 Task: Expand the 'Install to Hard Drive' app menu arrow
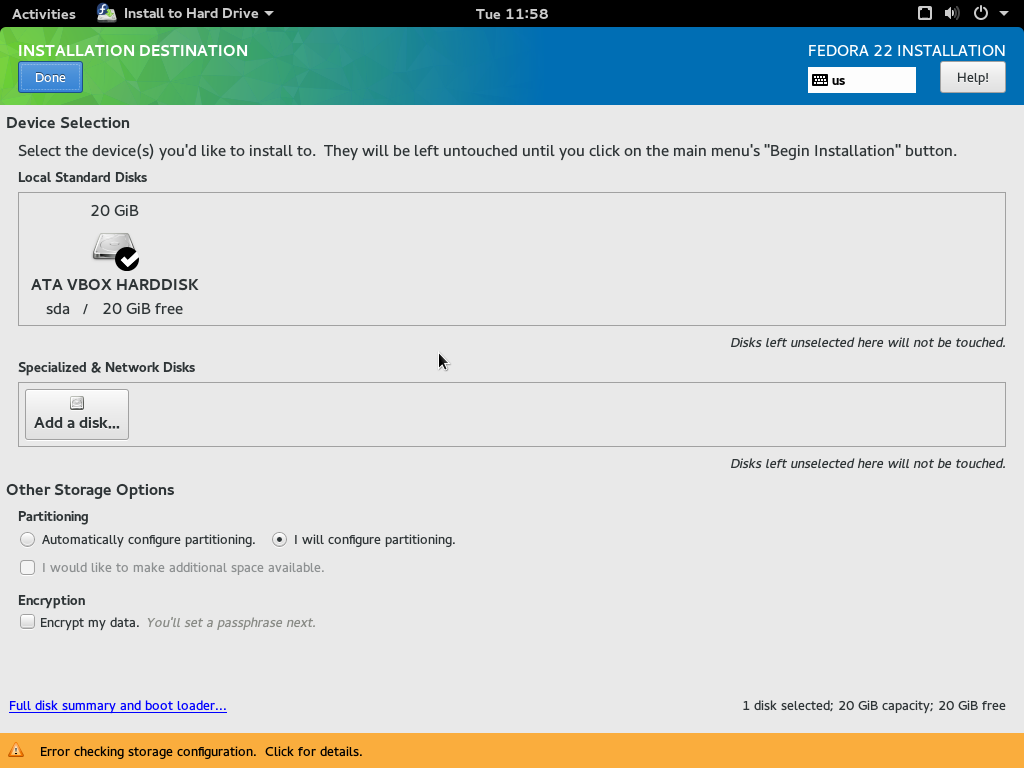point(269,14)
